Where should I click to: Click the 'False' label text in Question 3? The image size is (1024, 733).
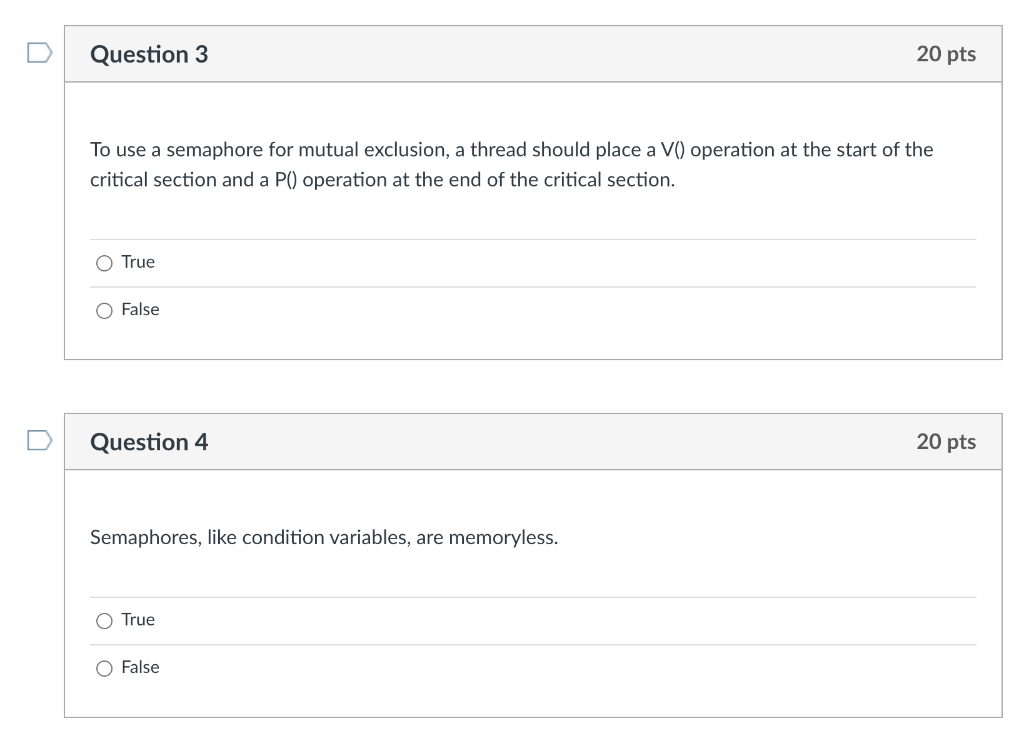pyautogui.click(x=140, y=310)
